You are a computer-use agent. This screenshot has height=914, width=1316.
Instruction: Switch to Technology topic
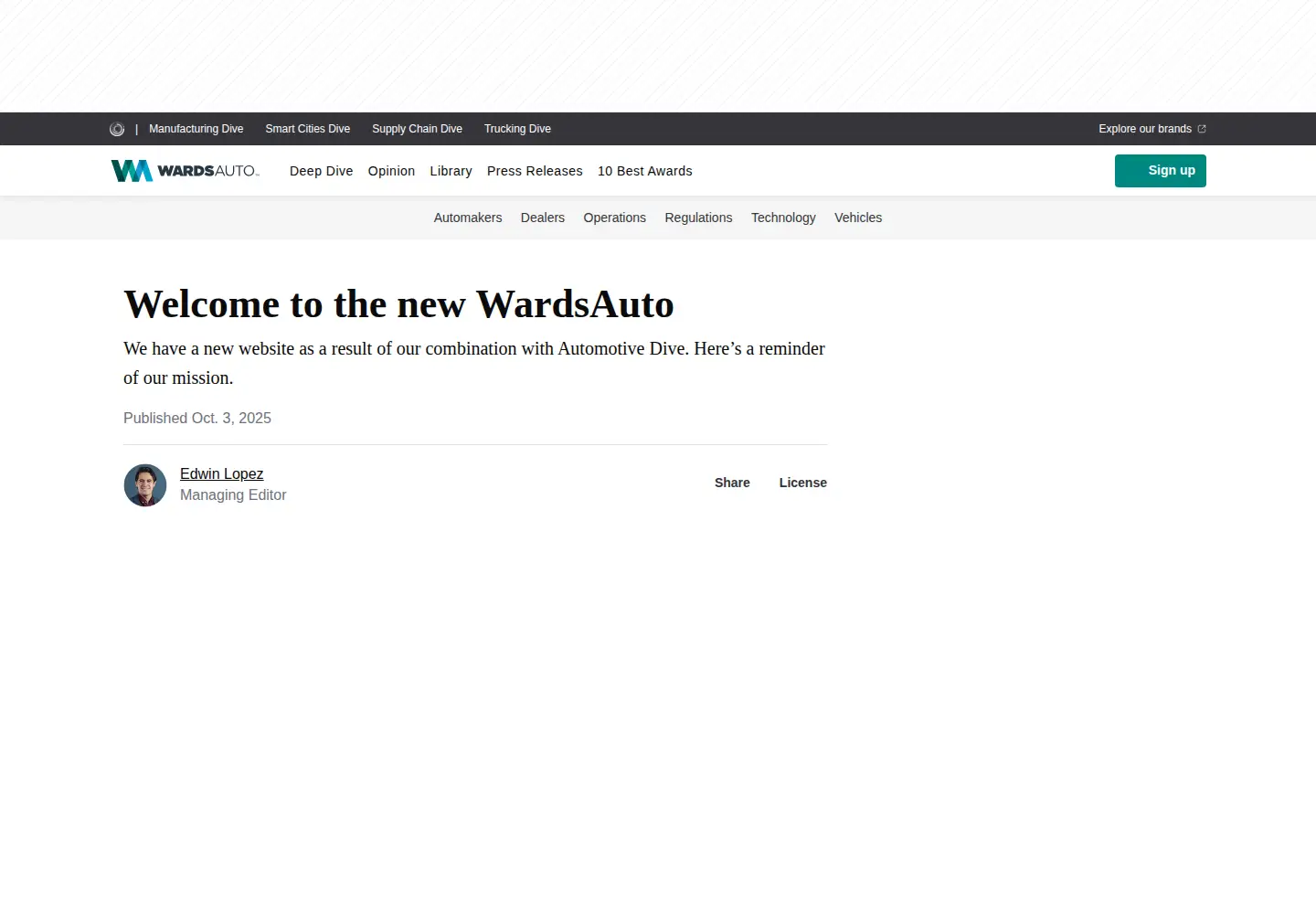[783, 218]
